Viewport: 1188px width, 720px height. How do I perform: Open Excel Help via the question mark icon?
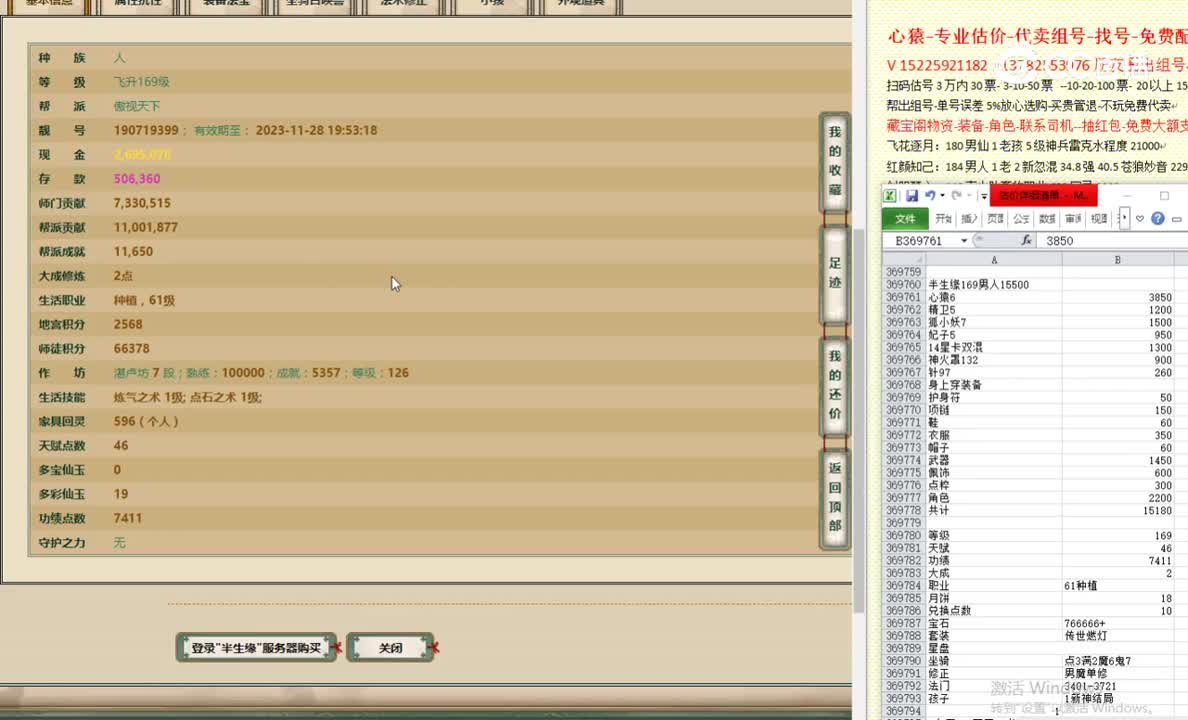click(x=1157, y=218)
